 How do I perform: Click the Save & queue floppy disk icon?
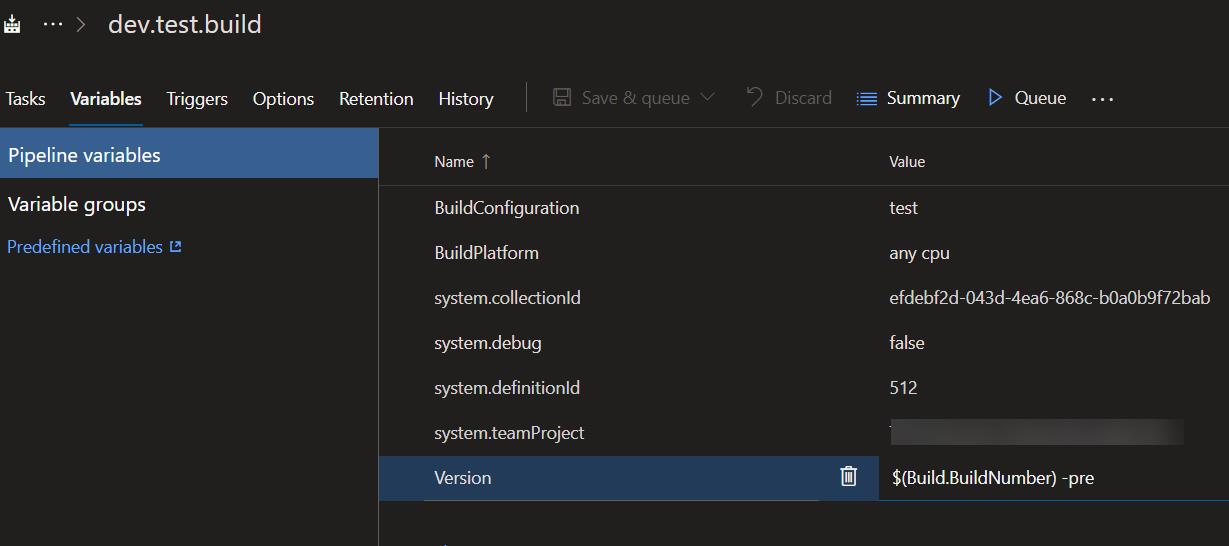point(562,98)
